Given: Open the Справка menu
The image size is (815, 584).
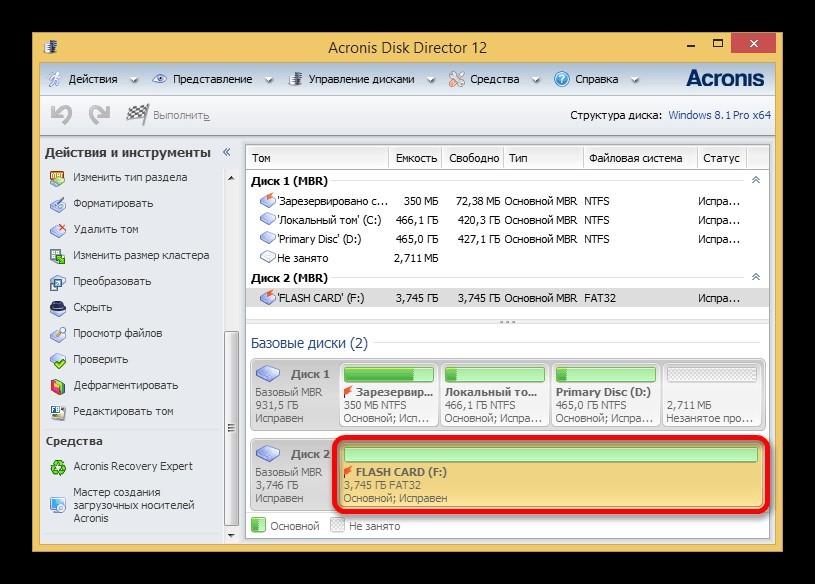Looking at the screenshot, I should pos(596,79).
